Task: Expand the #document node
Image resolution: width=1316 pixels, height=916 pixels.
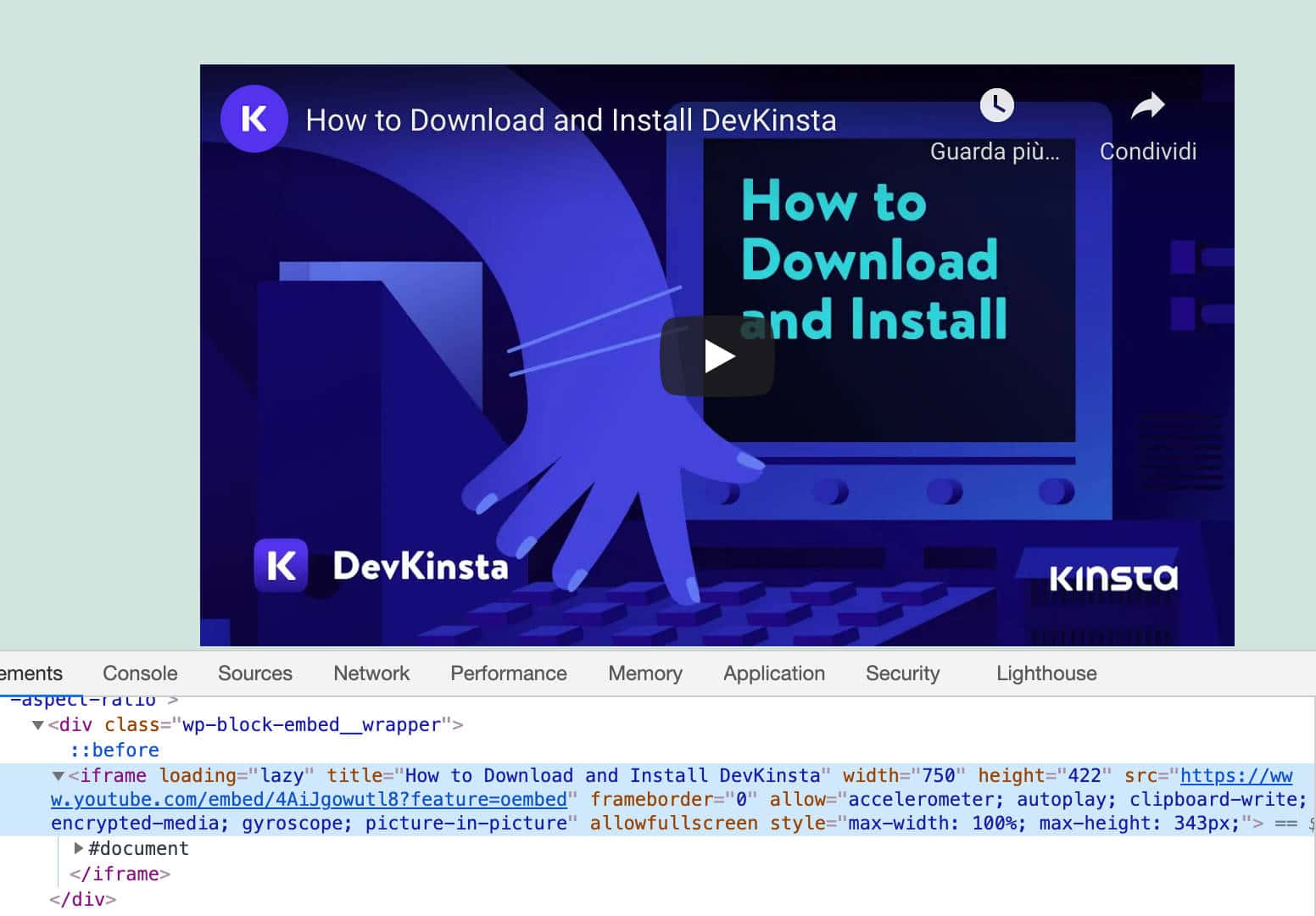Action: pyautogui.click(x=78, y=848)
